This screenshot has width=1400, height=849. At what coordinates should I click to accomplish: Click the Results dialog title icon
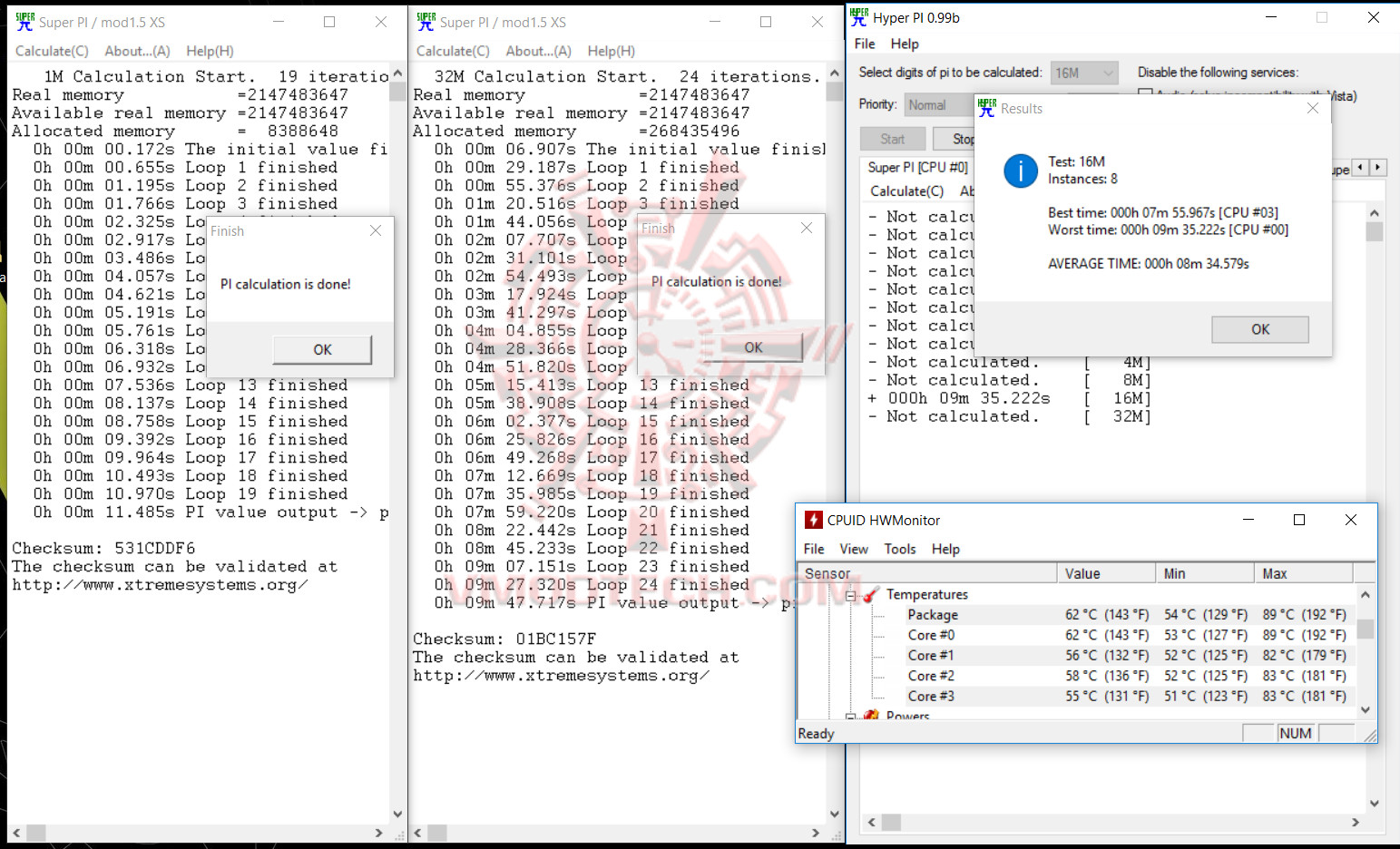[987, 108]
